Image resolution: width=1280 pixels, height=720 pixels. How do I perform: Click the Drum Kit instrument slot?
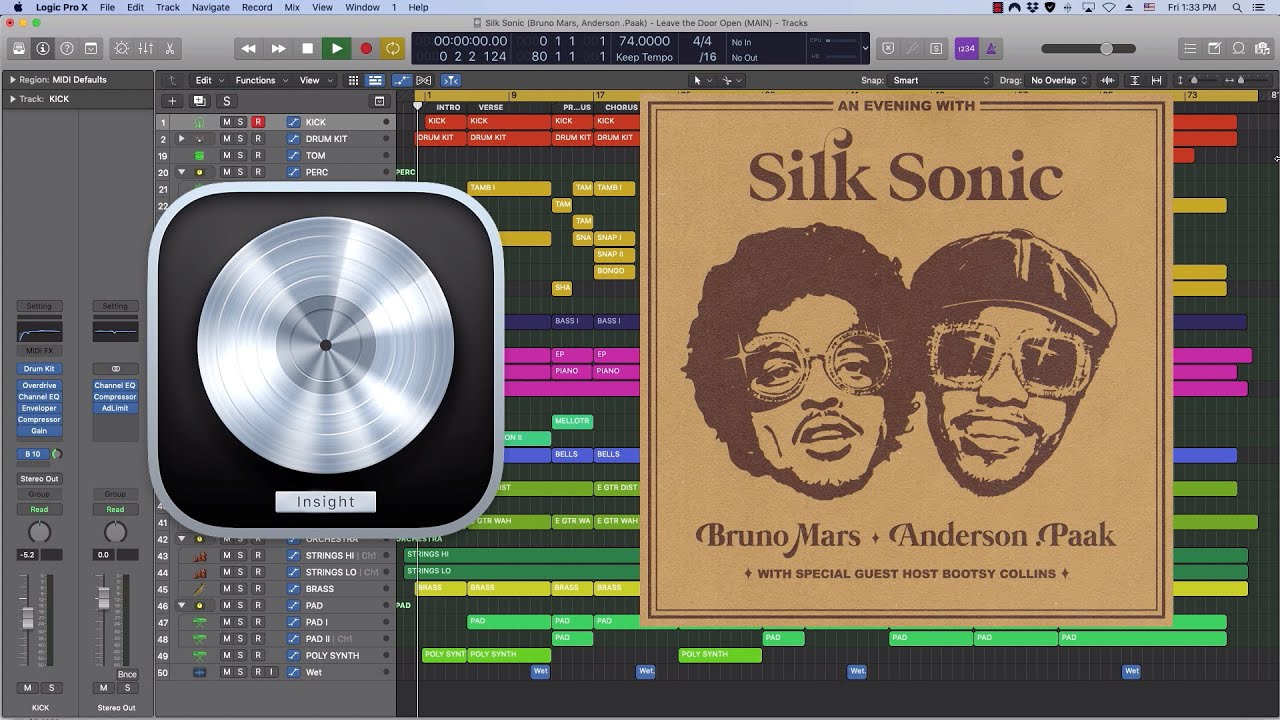click(x=39, y=369)
